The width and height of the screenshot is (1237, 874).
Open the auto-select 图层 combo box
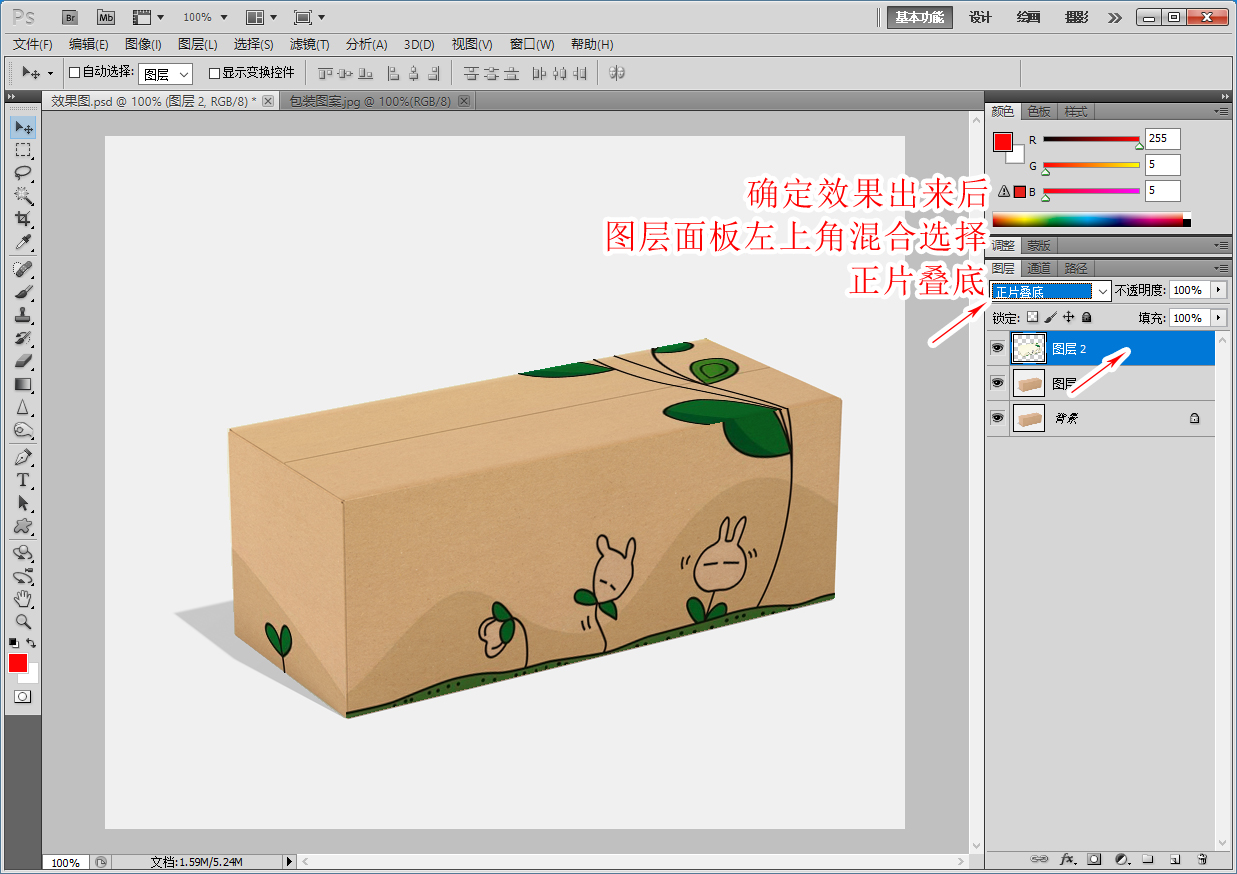click(165, 74)
